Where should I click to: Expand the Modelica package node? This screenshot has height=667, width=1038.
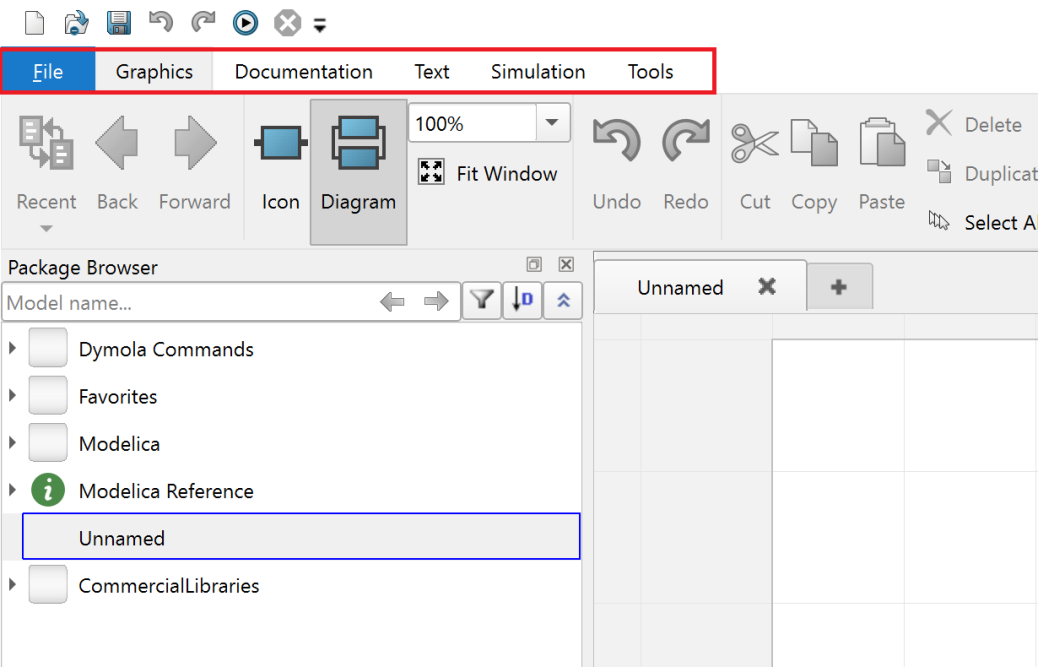coord(13,443)
